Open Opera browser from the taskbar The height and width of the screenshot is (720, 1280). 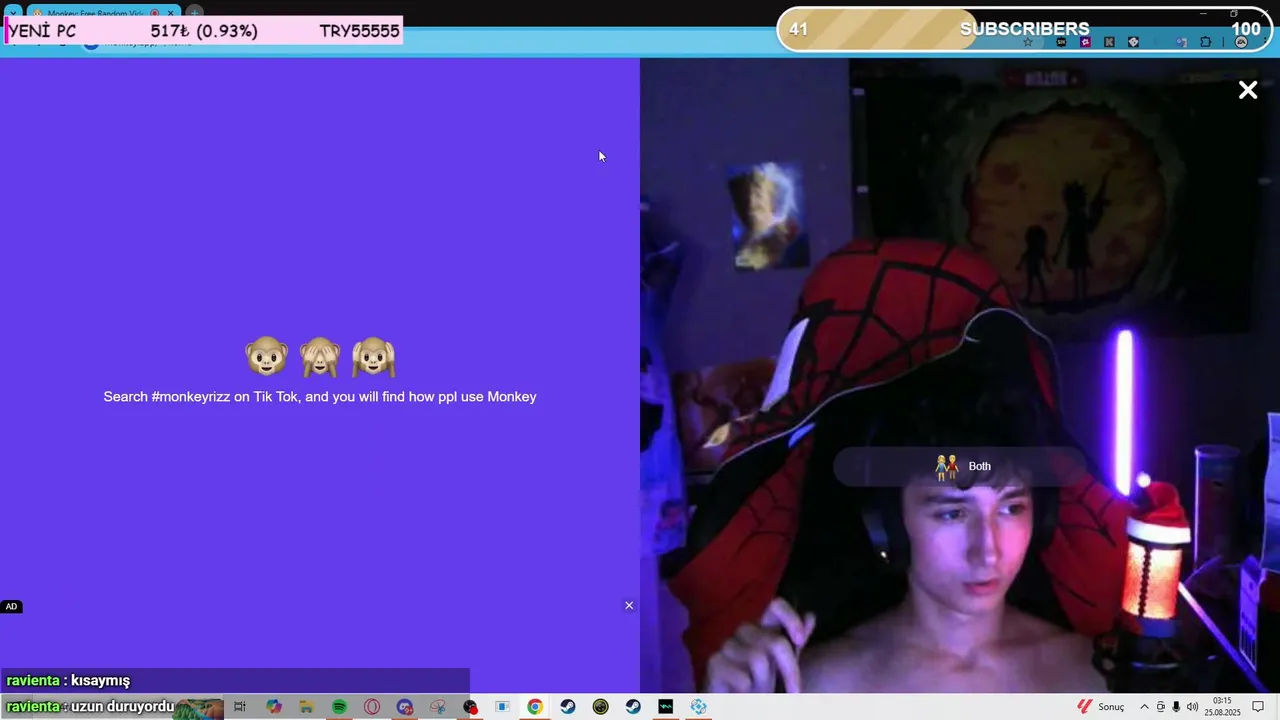372,707
